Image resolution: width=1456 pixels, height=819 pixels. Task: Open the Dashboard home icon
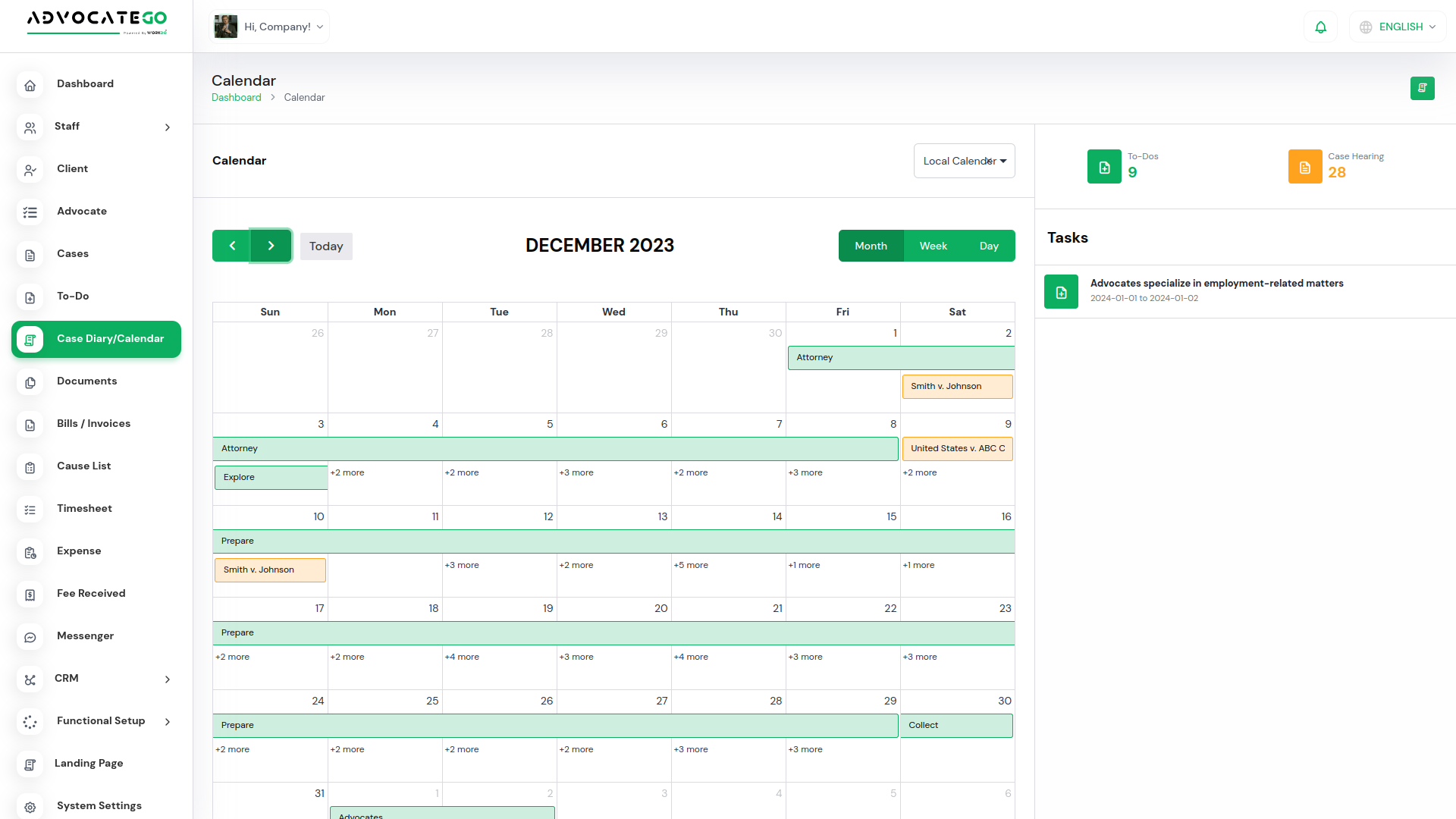pos(30,85)
